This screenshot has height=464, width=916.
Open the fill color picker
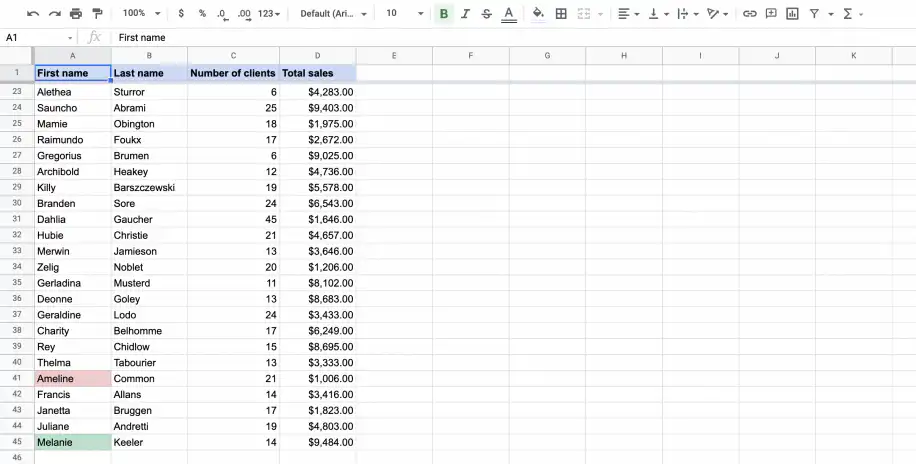click(539, 13)
